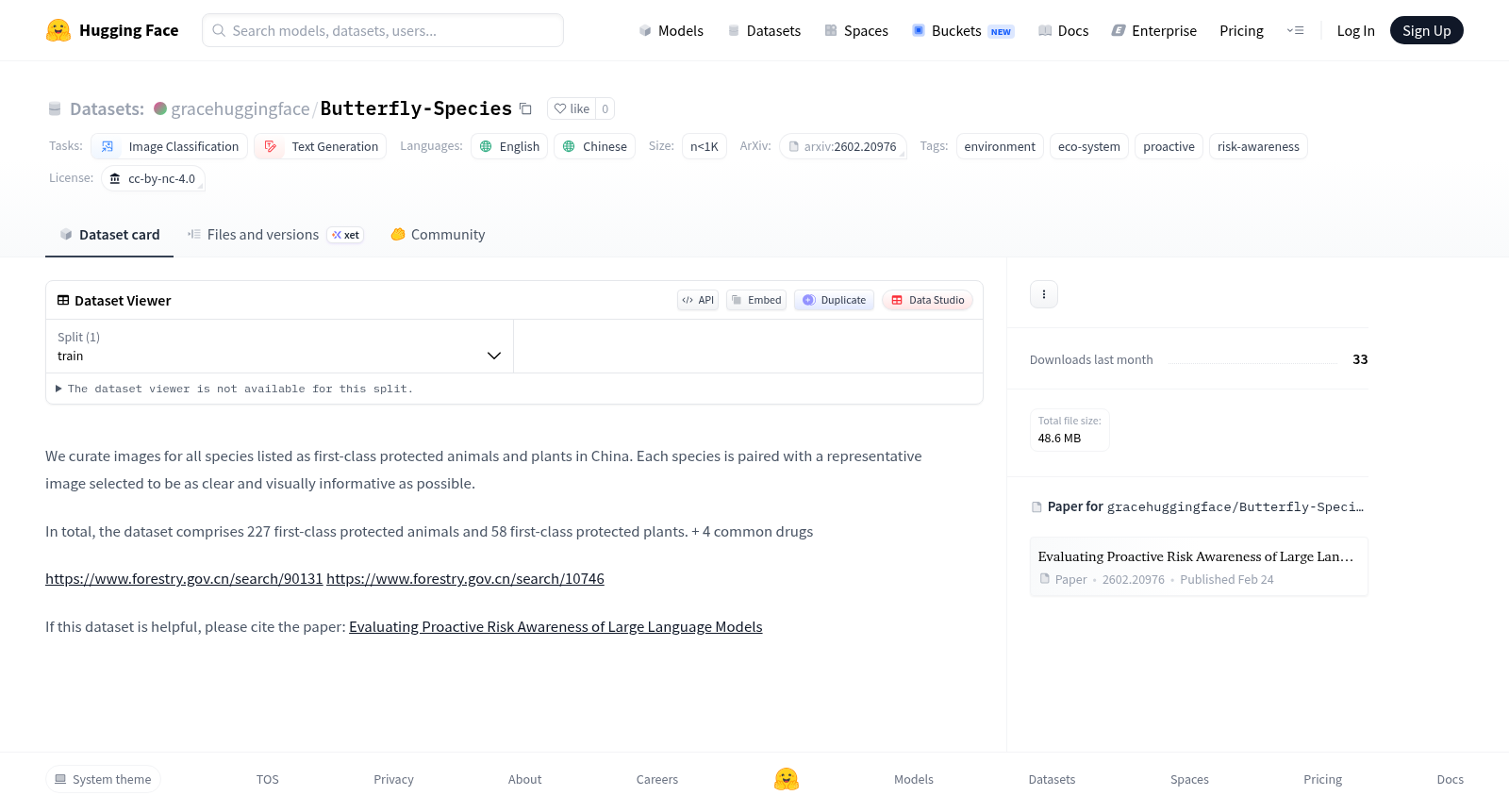Switch to Files and versions tab

(x=274, y=235)
